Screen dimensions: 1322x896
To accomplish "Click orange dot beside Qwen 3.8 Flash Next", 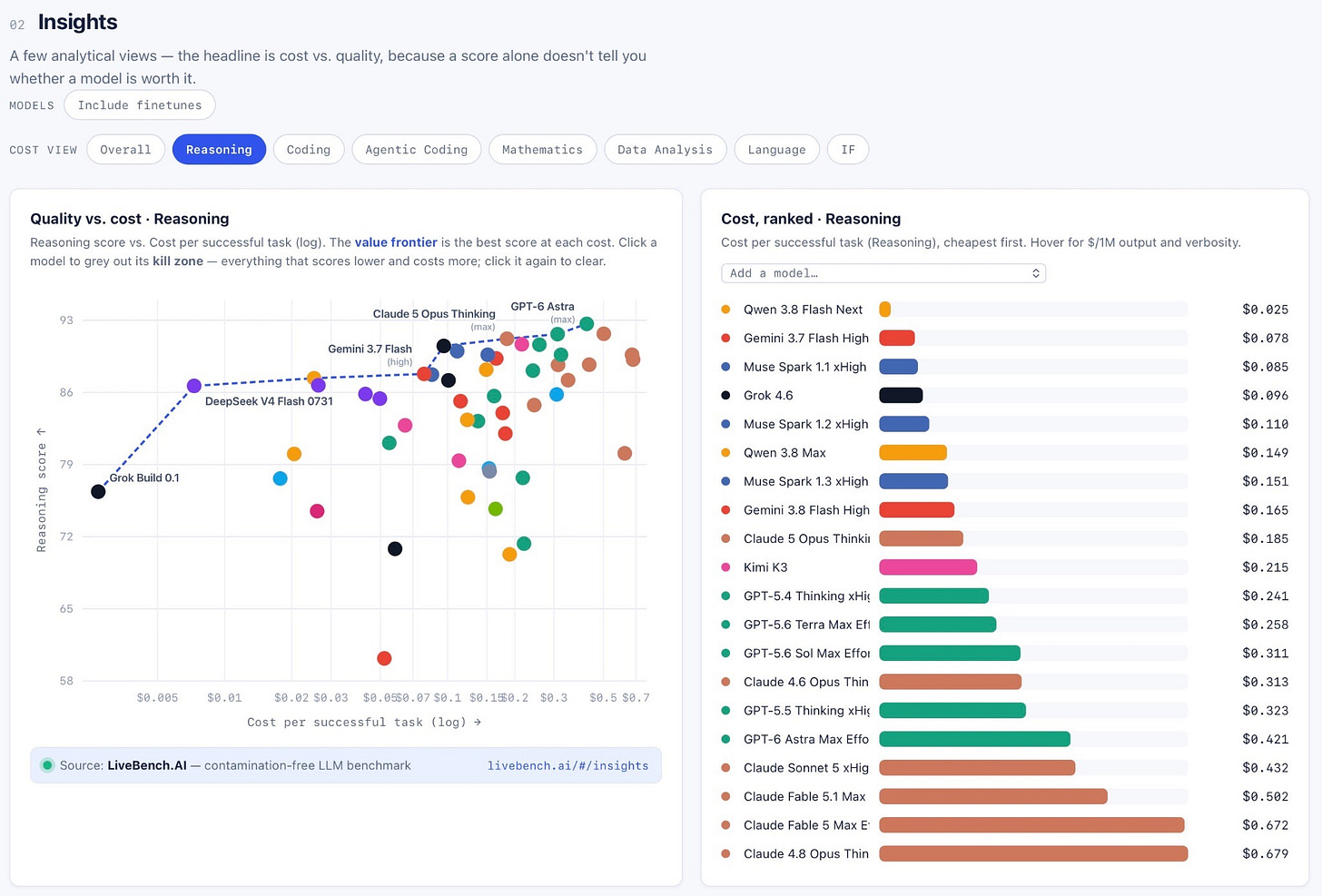I will tap(725, 310).
